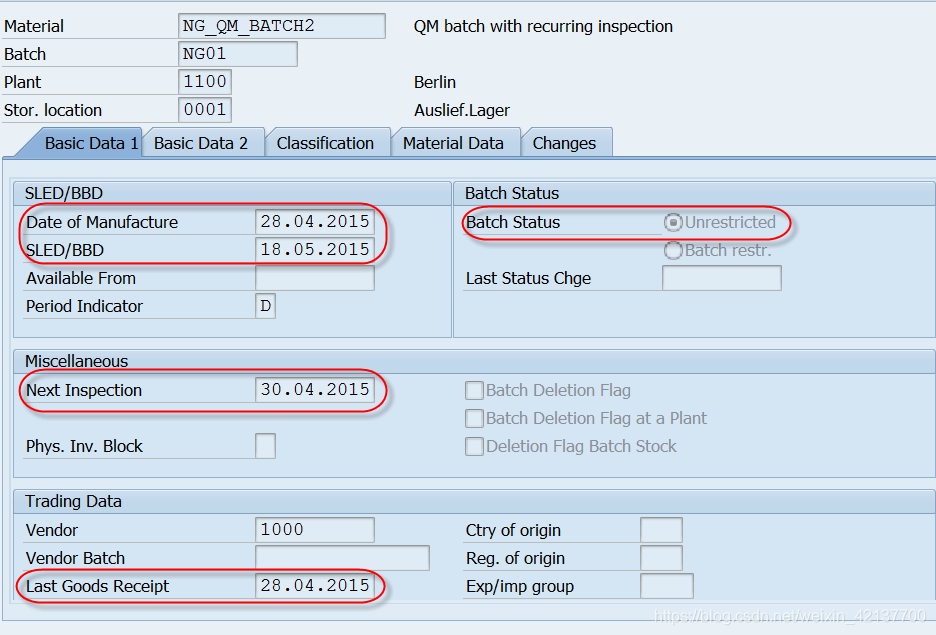This screenshot has width=936, height=635.
Task: Select the Unrestricted batch status radio button
Action: 675,222
